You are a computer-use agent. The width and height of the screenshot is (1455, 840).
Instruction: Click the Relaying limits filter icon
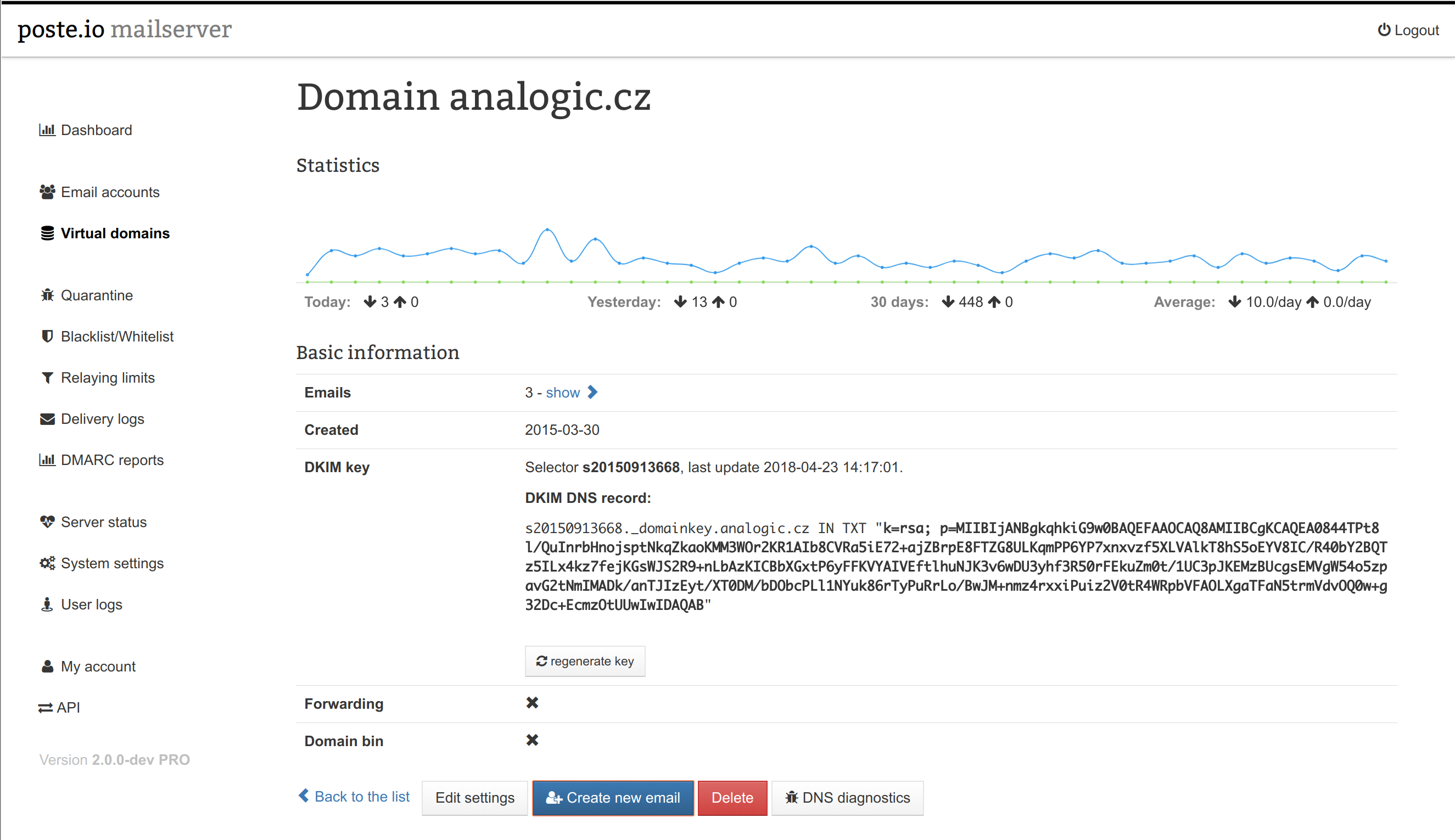(47, 378)
